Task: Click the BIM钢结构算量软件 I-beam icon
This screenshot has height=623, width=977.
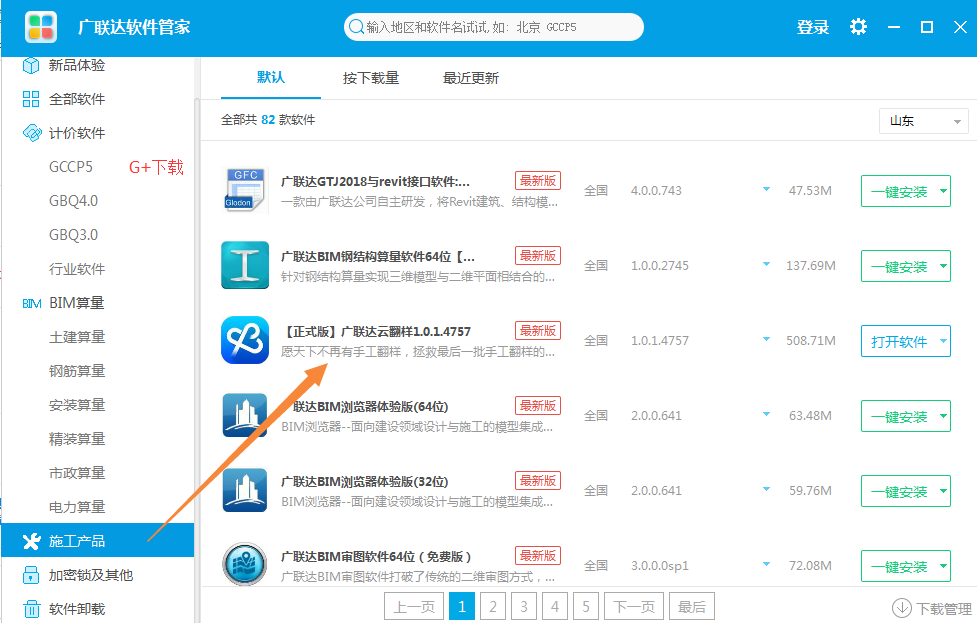Action: click(245, 265)
